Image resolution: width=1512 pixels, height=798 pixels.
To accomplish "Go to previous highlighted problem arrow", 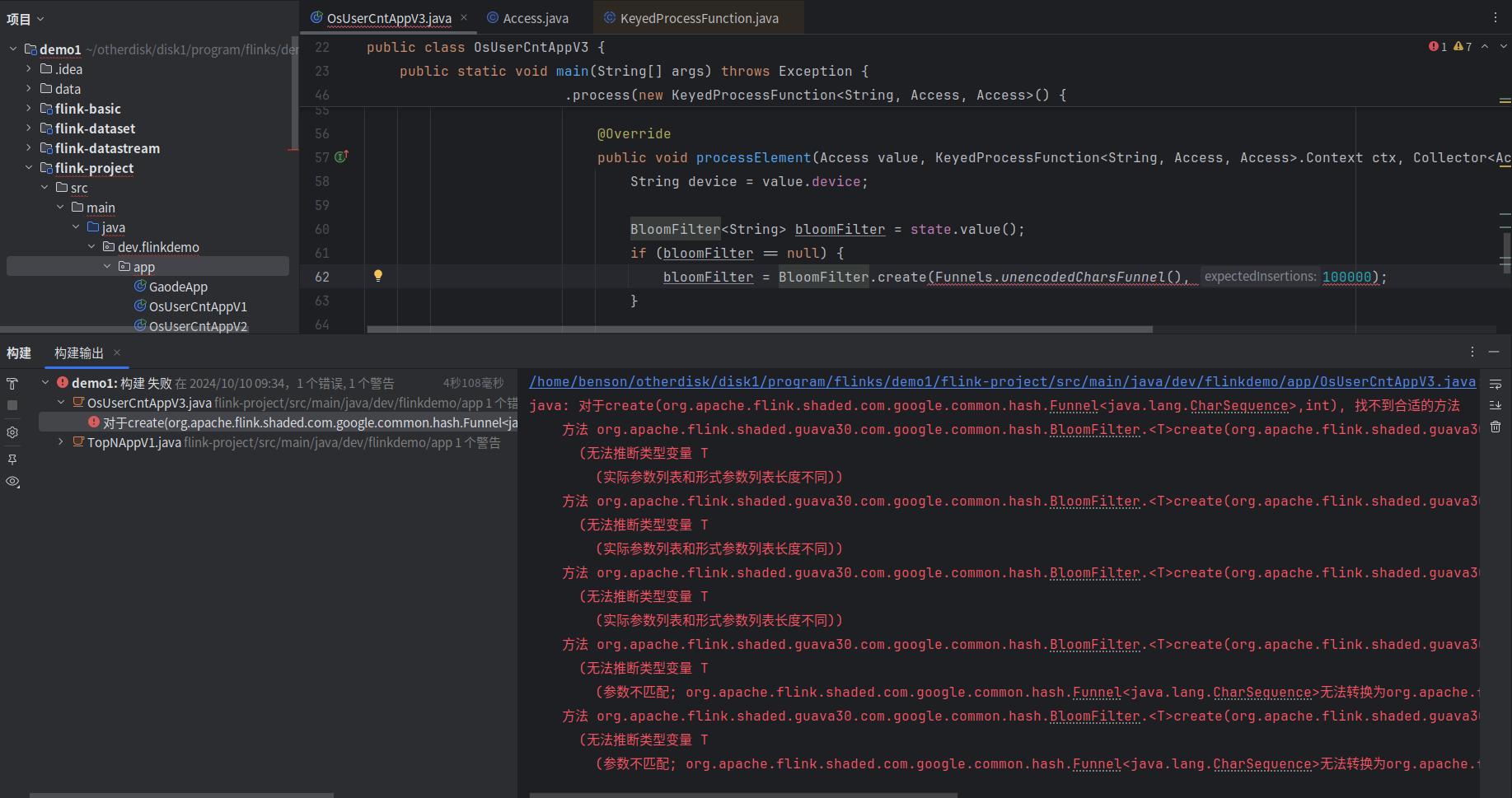I will [x=1485, y=47].
